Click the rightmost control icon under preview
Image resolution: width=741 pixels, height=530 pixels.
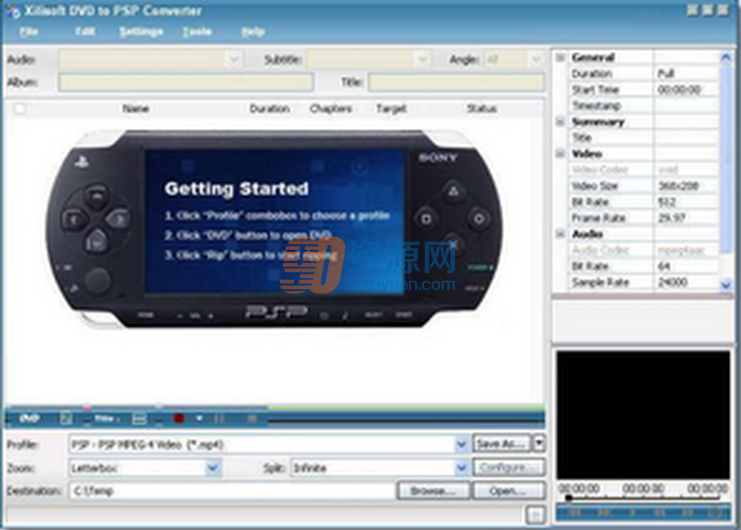715,513
